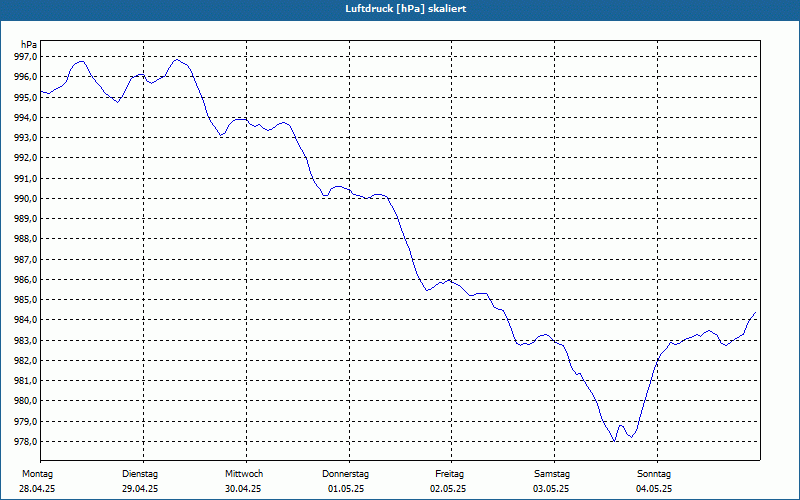Select the 992,0 axis value
Viewport: 800px width, 500px height.
pos(26,158)
